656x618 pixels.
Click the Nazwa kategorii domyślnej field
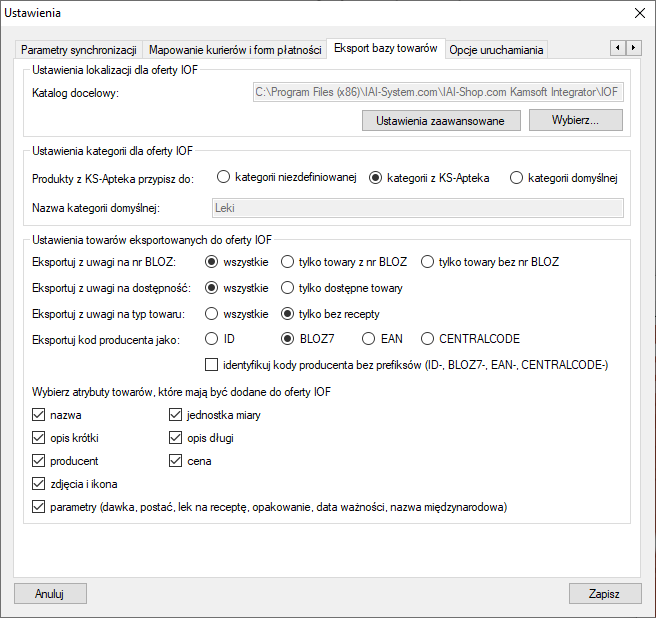point(417,208)
